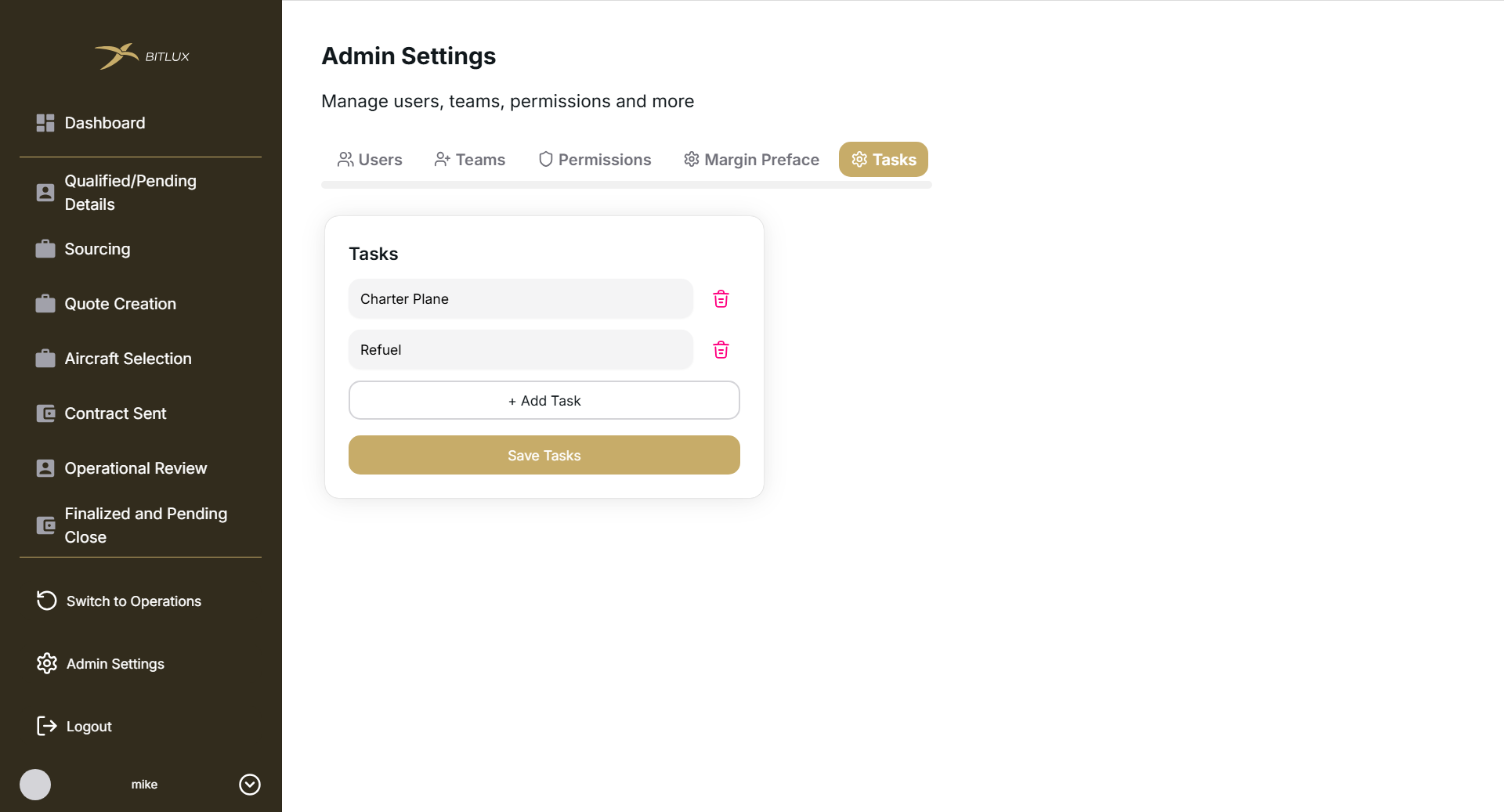Go to the Margin Preface tab

pyautogui.click(x=751, y=160)
